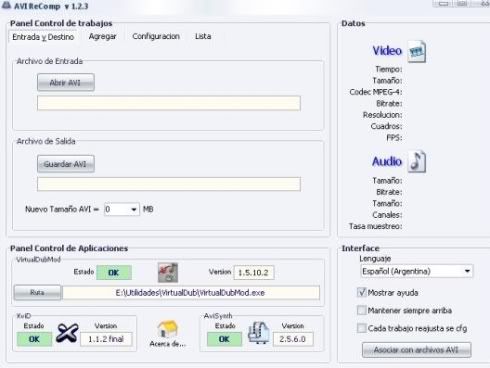The width and height of the screenshot is (490, 368).
Task: Click the output file path field
Action: click(x=169, y=184)
